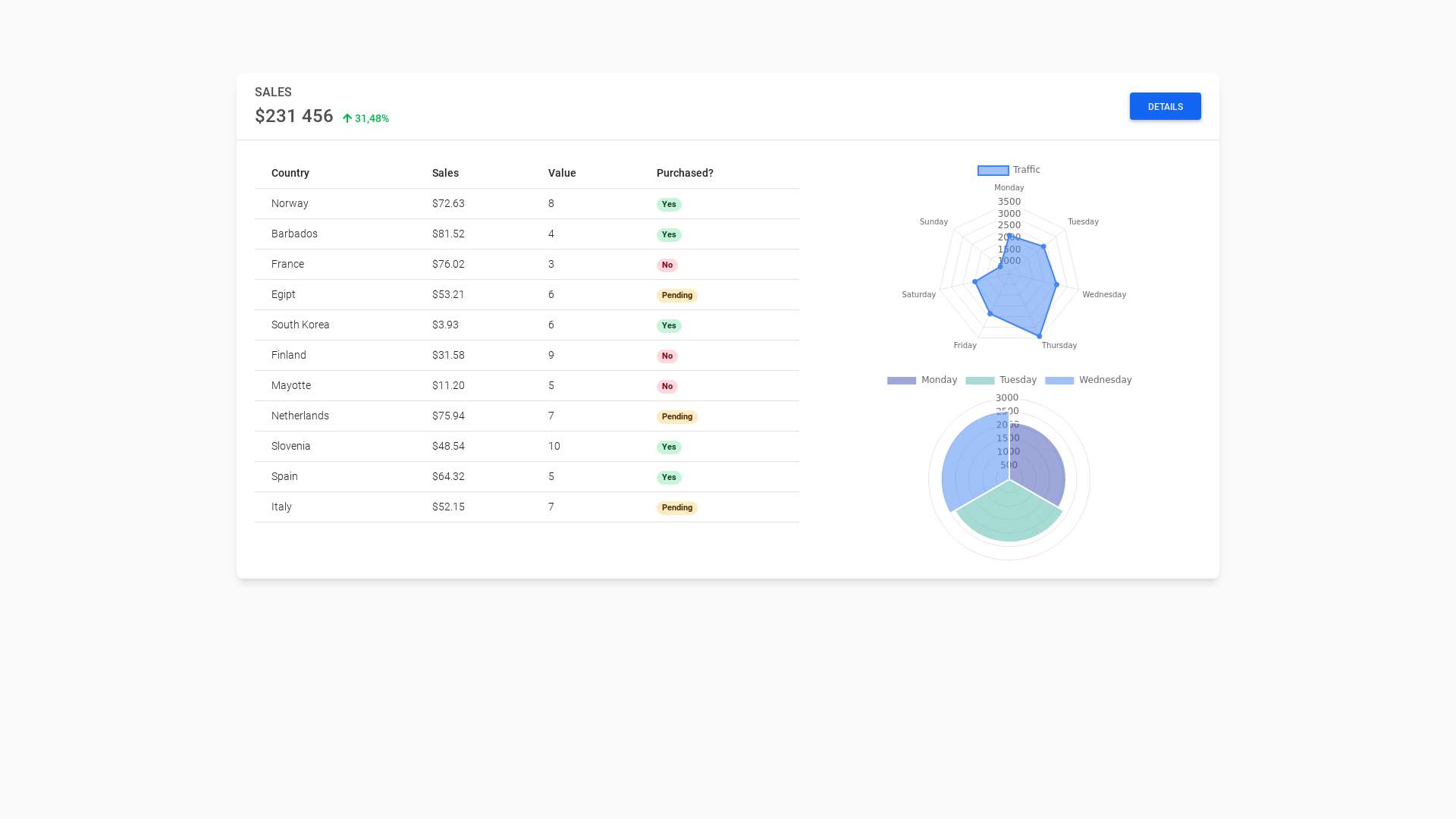Image resolution: width=1456 pixels, height=819 pixels.
Task: Expand the Pending status on Egipt row
Action: [x=676, y=295]
